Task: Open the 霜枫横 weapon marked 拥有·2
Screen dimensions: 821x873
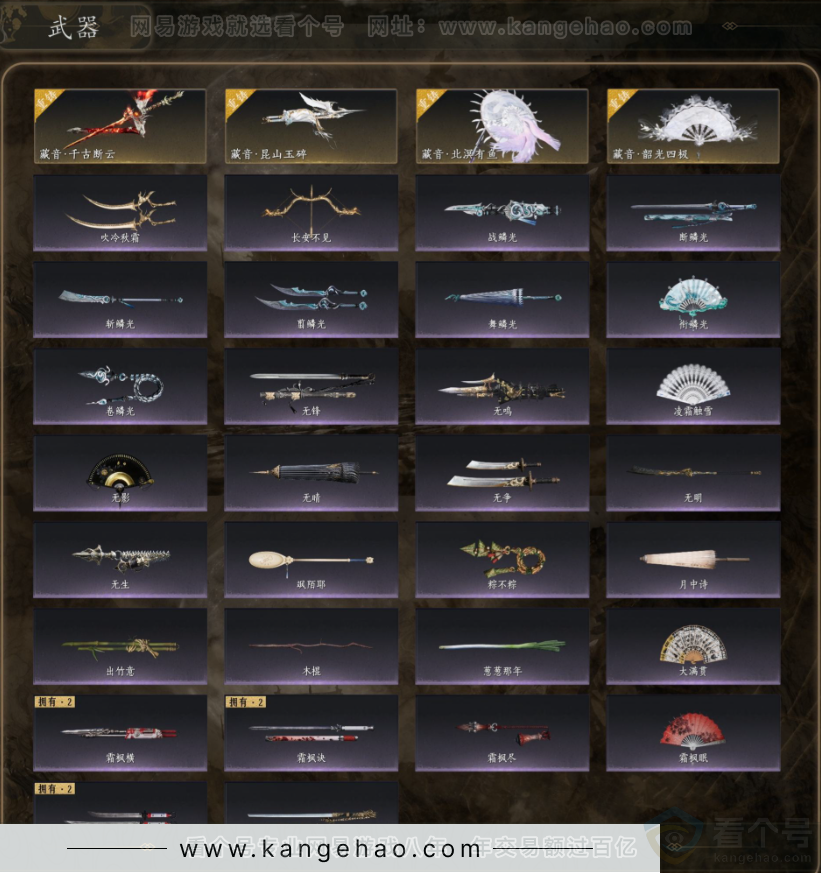Action: coord(120,733)
